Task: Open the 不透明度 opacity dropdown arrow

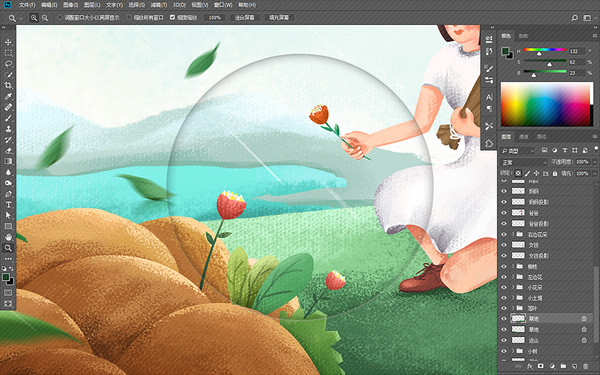Action: tap(594, 162)
